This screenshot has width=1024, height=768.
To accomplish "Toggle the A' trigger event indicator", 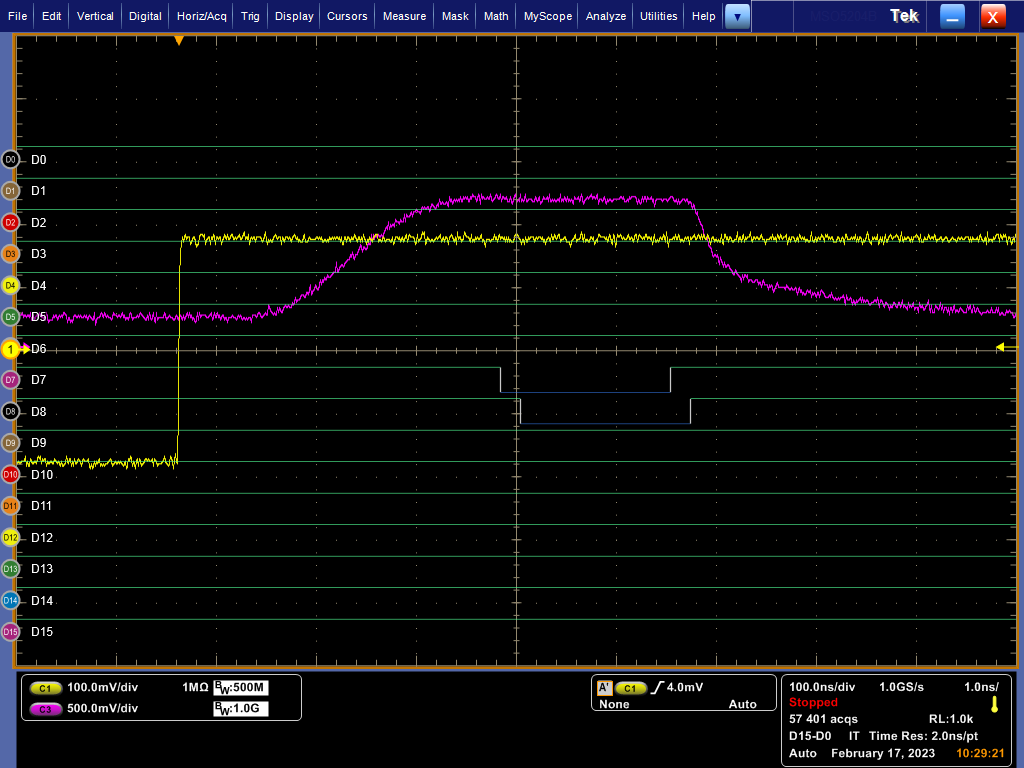I will click(x=604, y=688).
